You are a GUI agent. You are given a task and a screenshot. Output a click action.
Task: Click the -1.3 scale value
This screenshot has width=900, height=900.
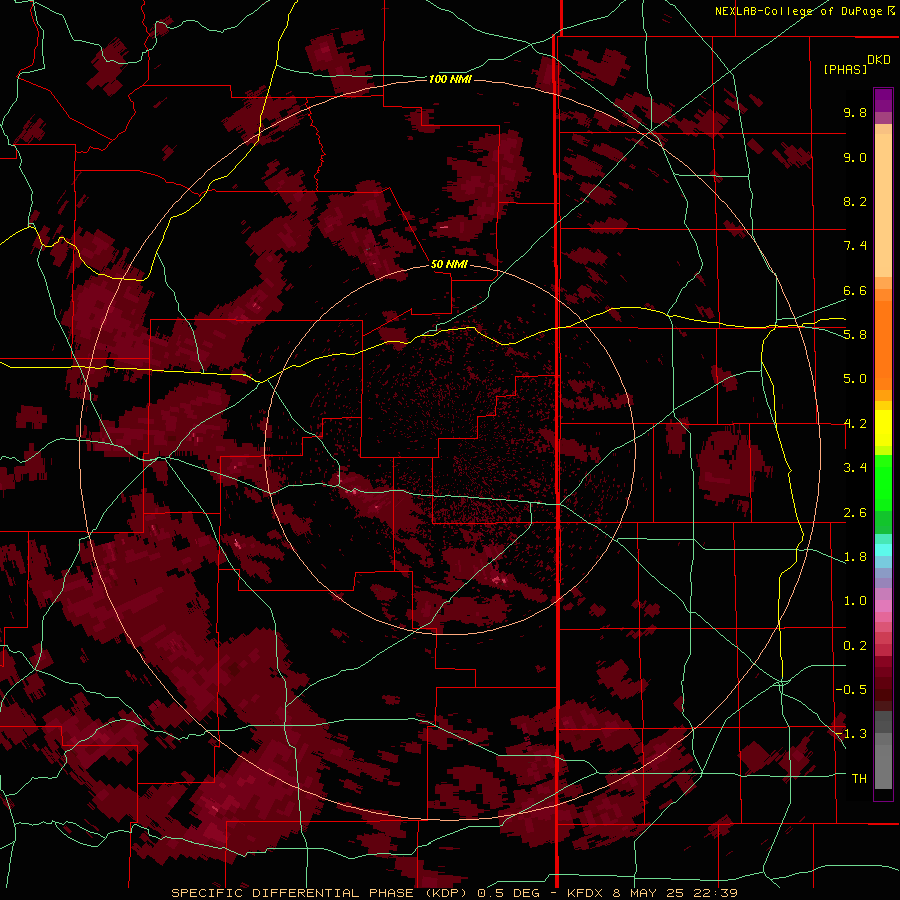[x=851, y=734]
